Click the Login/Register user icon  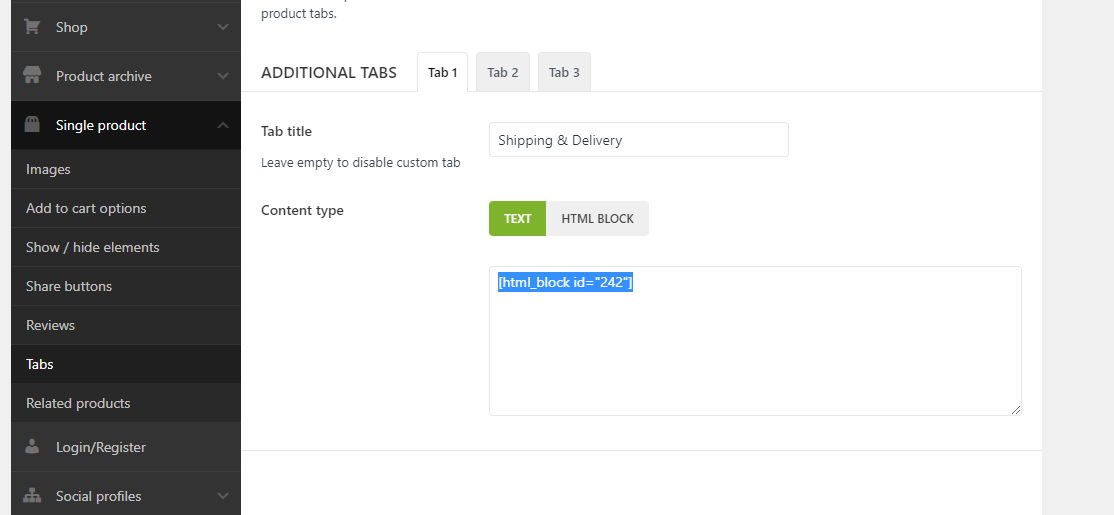pos(32,447)
